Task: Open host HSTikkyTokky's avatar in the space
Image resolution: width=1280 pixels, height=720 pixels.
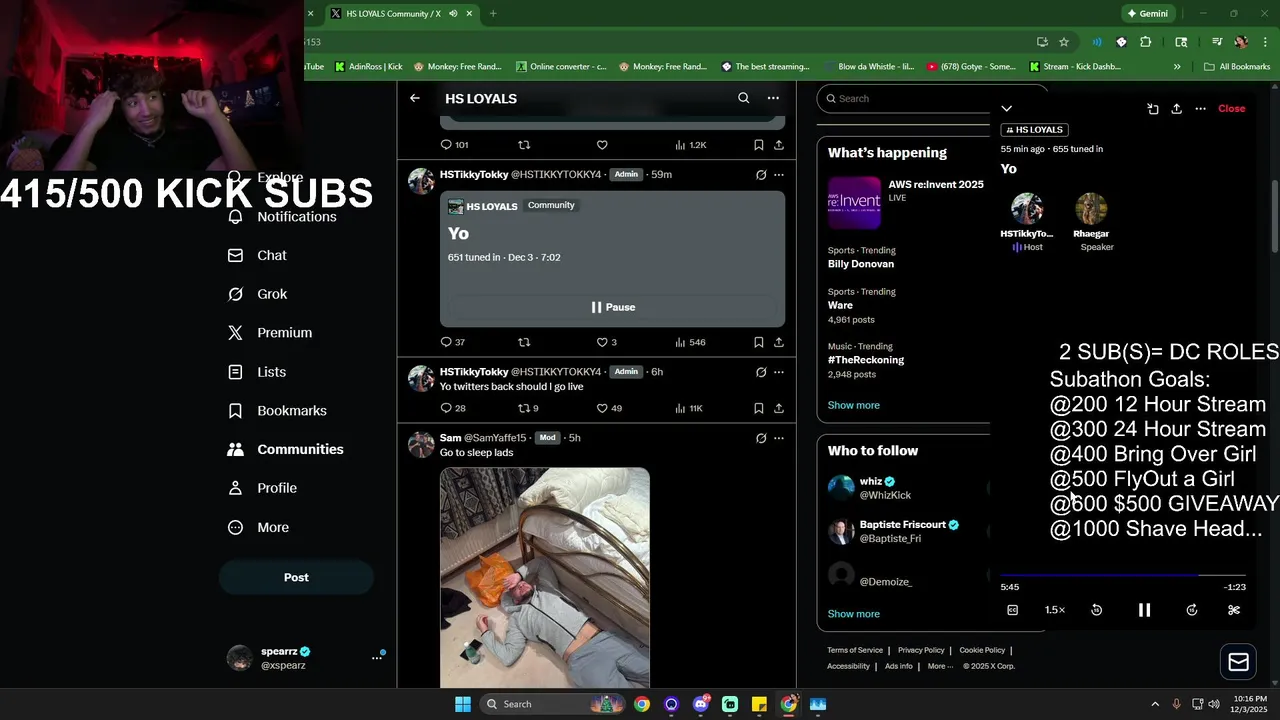Action: pos(1027,208)
